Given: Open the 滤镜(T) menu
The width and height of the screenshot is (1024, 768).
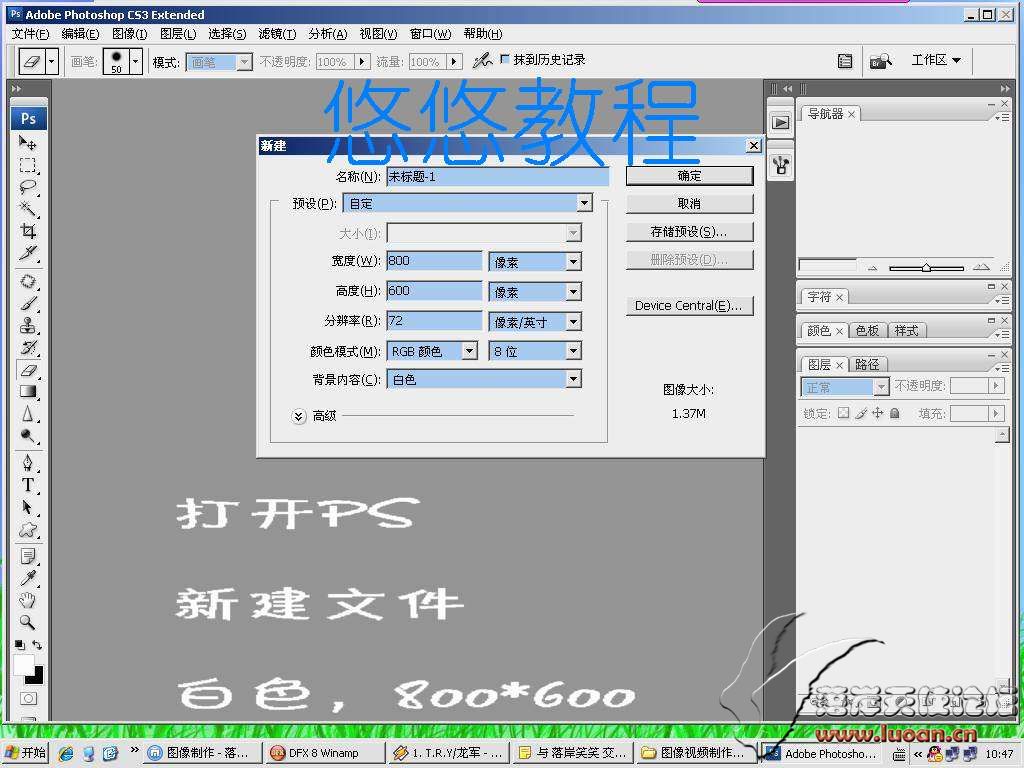Looking at the screenshot, I should click(277, 33).
